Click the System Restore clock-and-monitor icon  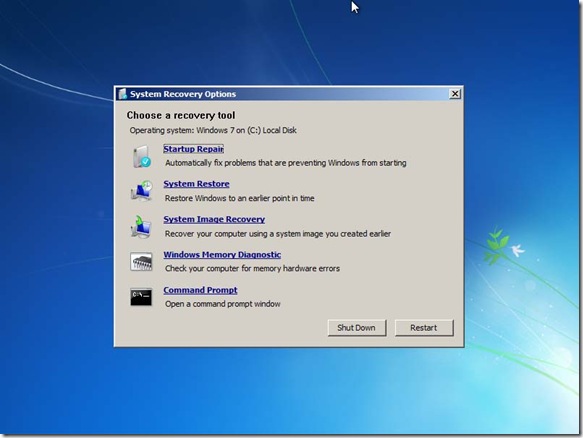tap(141, 191)
